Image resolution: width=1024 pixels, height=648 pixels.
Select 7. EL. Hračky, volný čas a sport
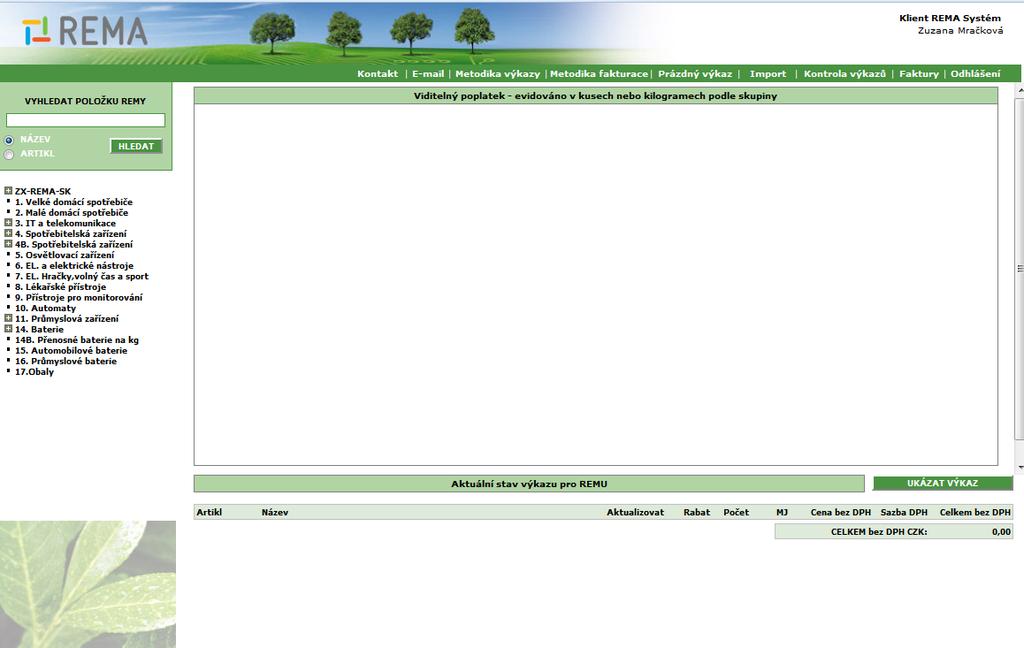click(82, 276)
